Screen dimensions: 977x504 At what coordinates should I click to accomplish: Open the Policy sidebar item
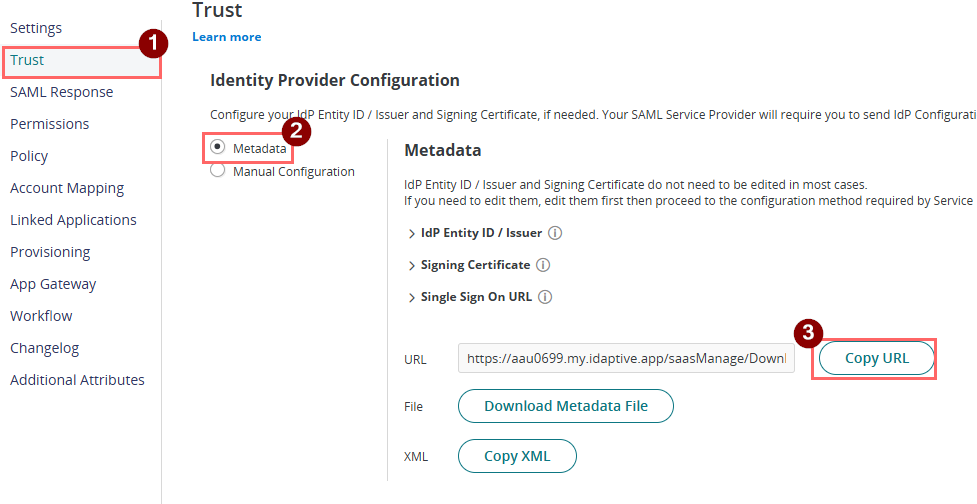pyautogui.click(x=29, y=156)
